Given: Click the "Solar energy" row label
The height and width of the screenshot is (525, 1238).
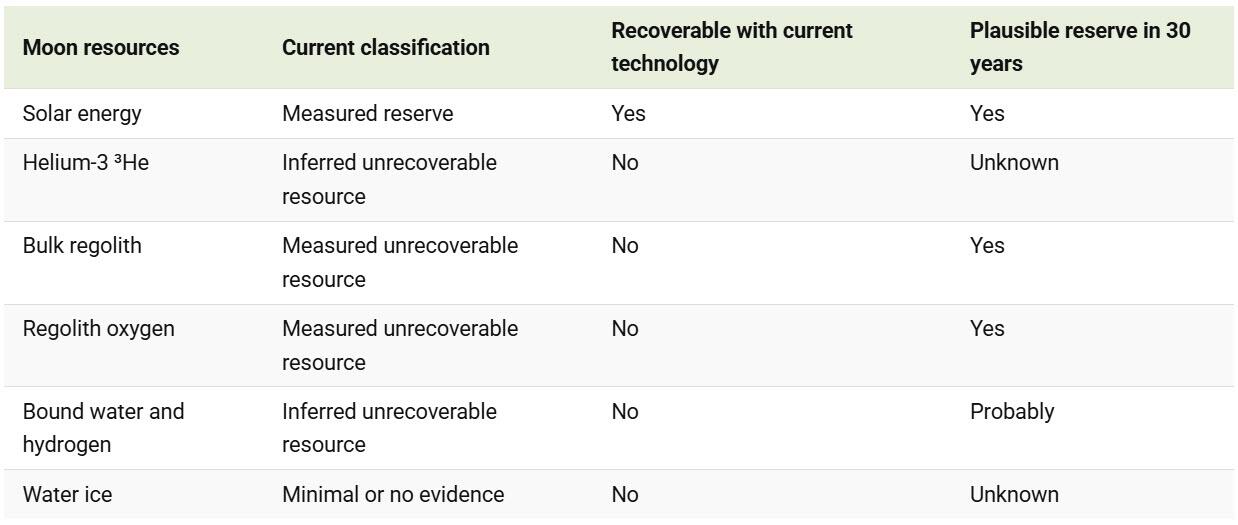Looking at the screenshot, I should click(x=82, y=114).
